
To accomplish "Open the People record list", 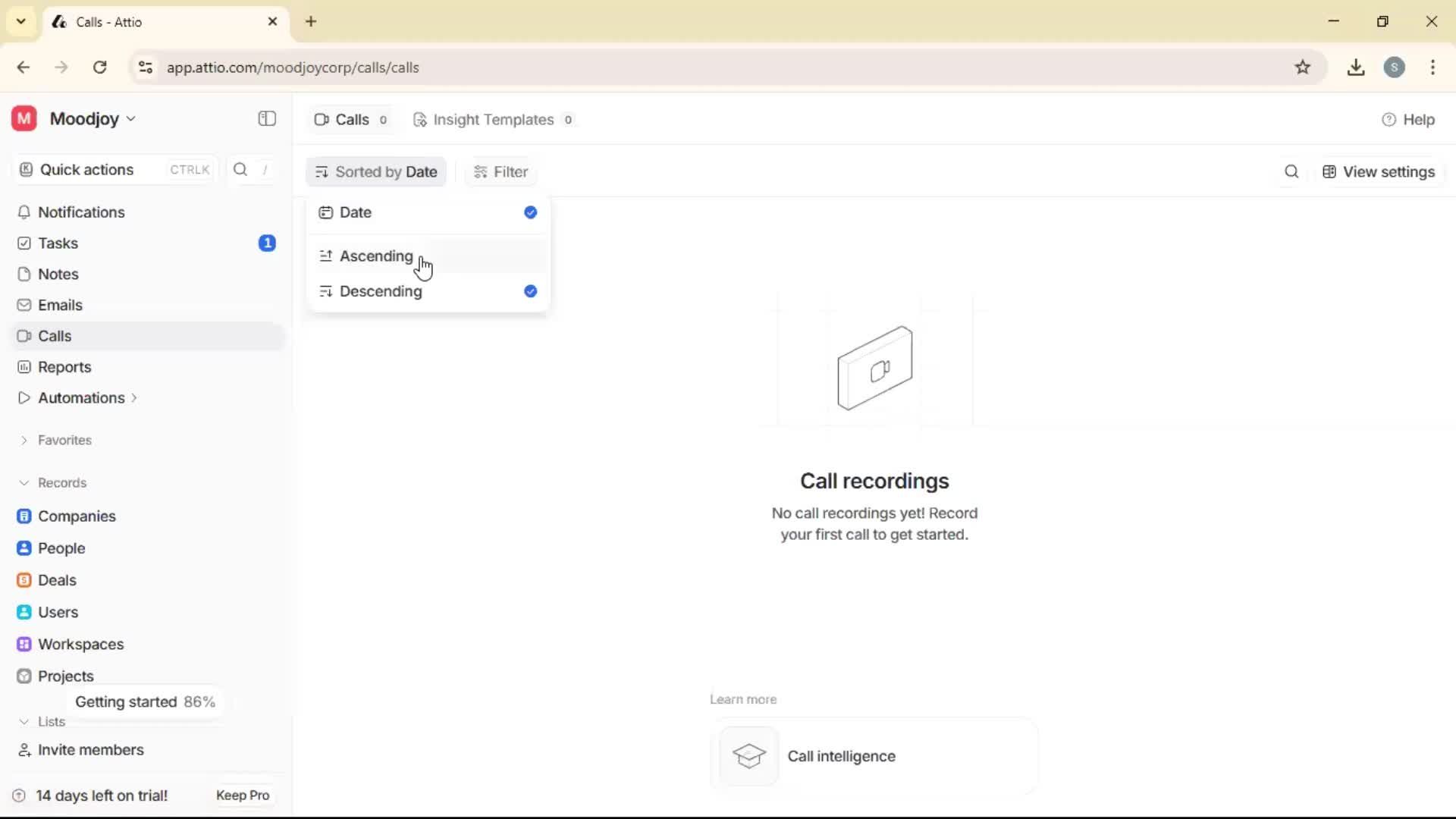I will [x=61, y=548].
